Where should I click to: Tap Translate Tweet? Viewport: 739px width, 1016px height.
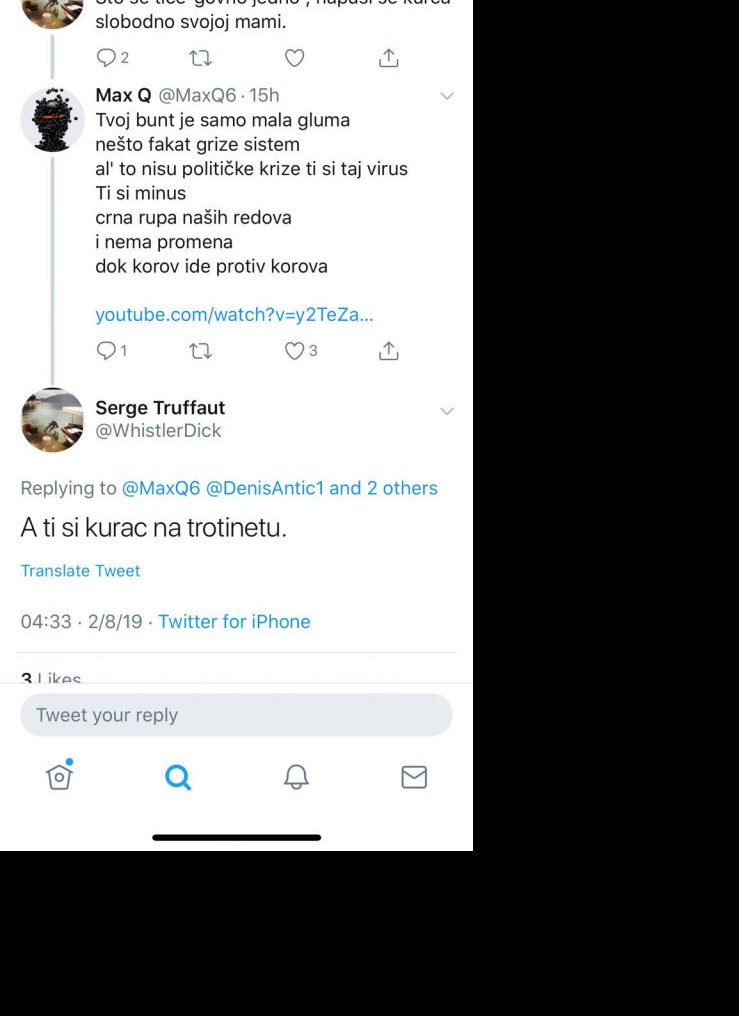point(80,571)
